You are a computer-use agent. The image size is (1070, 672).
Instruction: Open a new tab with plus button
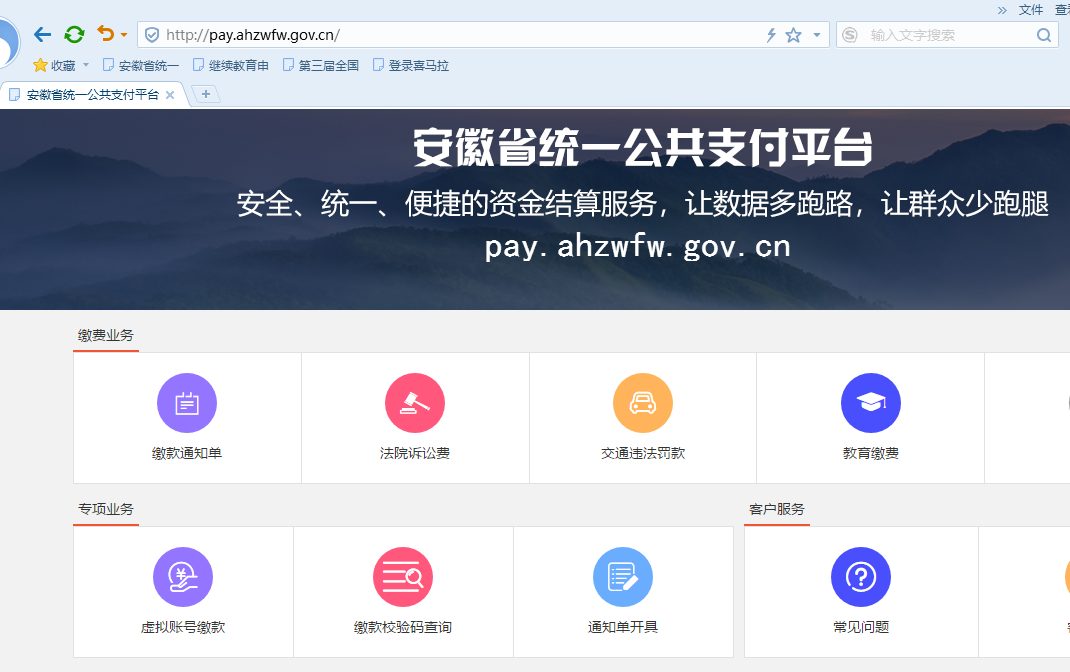[205, 94]
